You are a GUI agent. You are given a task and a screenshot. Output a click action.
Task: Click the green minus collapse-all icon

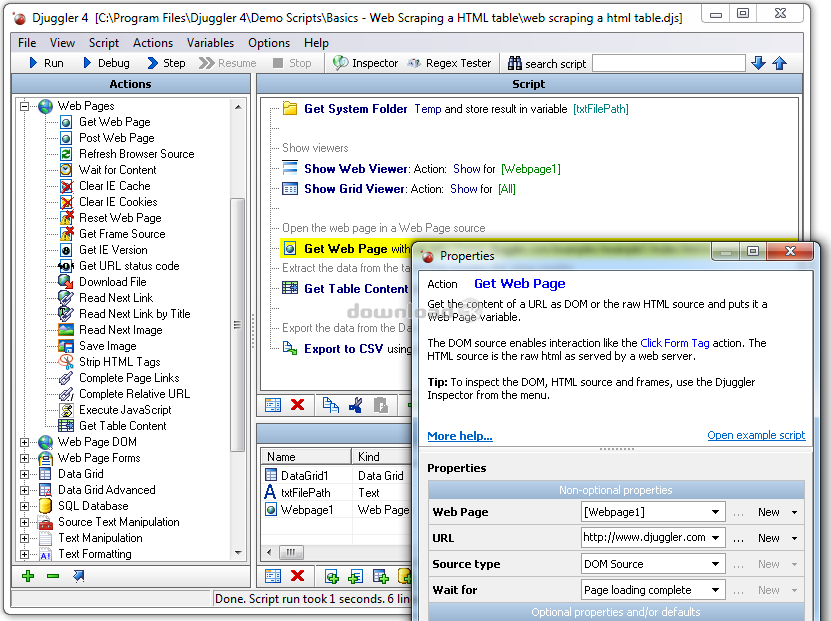click(x=52, y=576)
